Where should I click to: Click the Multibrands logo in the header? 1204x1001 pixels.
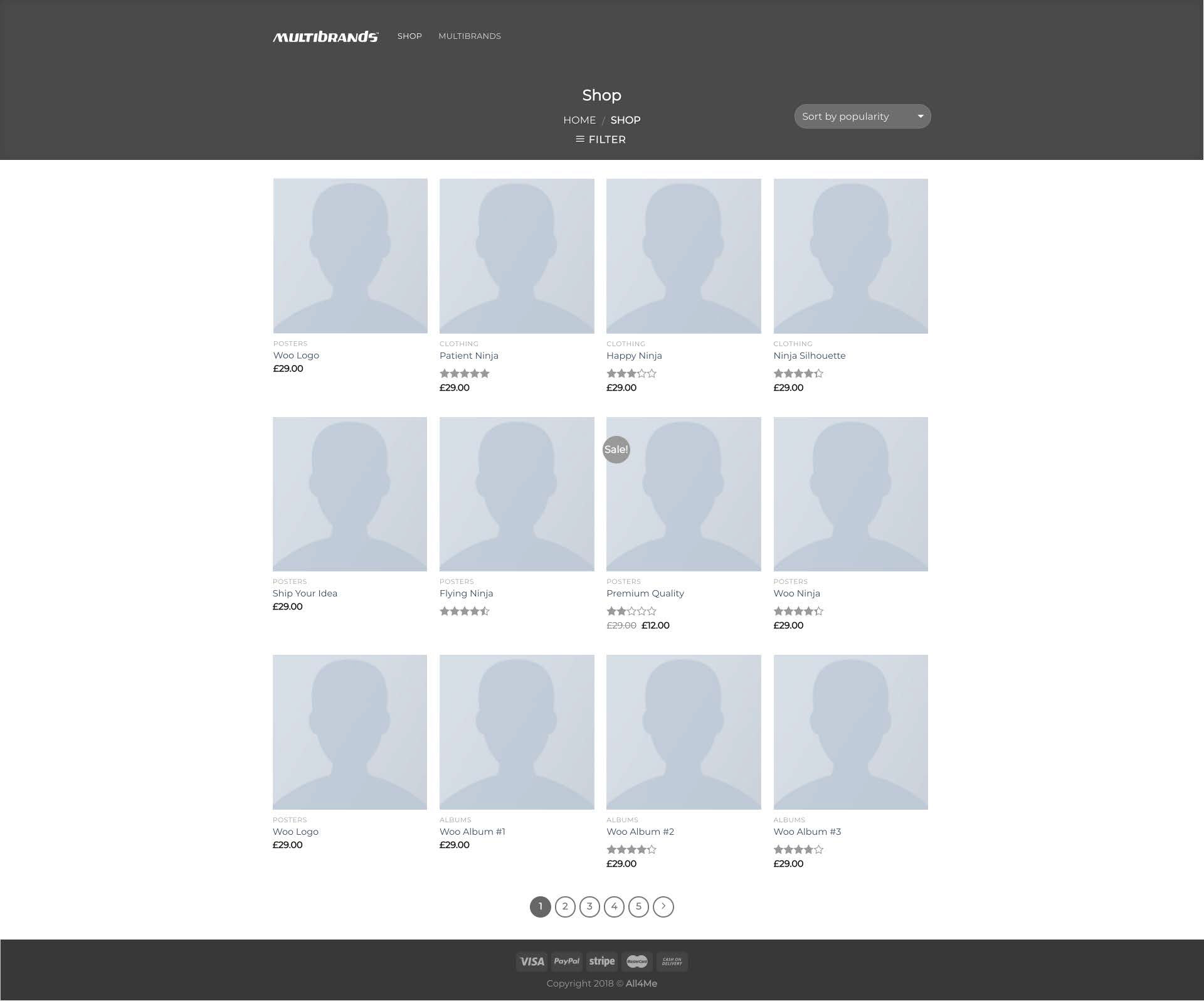point(325,36)
